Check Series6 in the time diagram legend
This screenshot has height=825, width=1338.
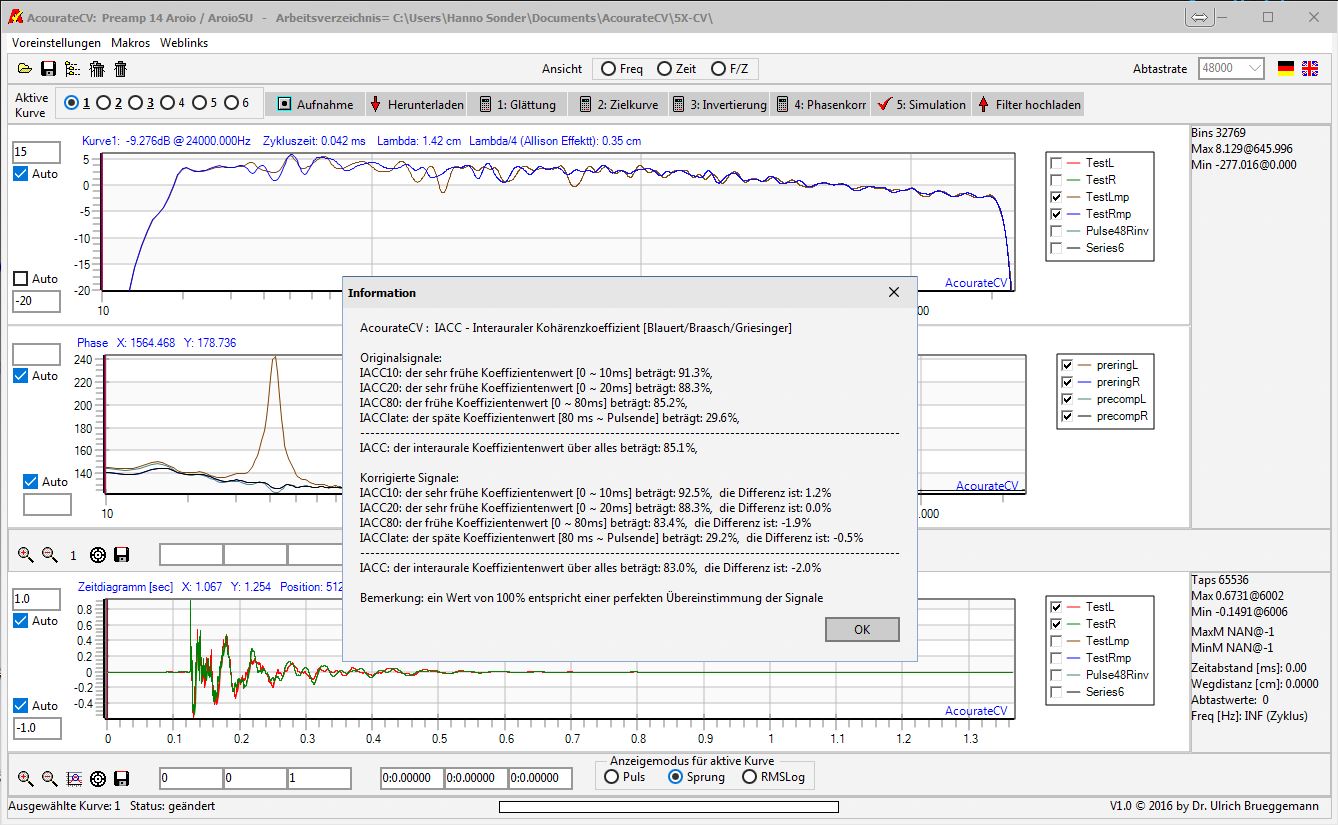point(1056,692)
